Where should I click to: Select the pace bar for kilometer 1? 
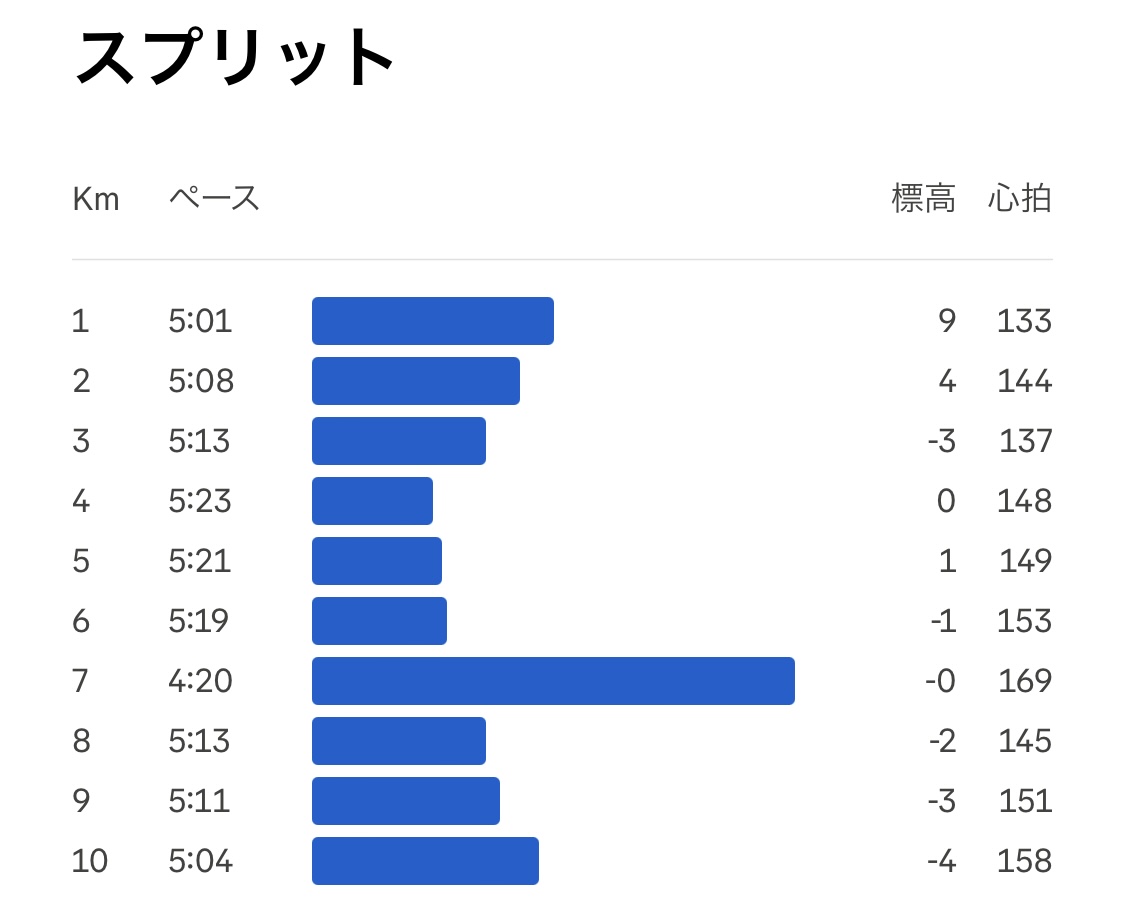tap(433, 321)
